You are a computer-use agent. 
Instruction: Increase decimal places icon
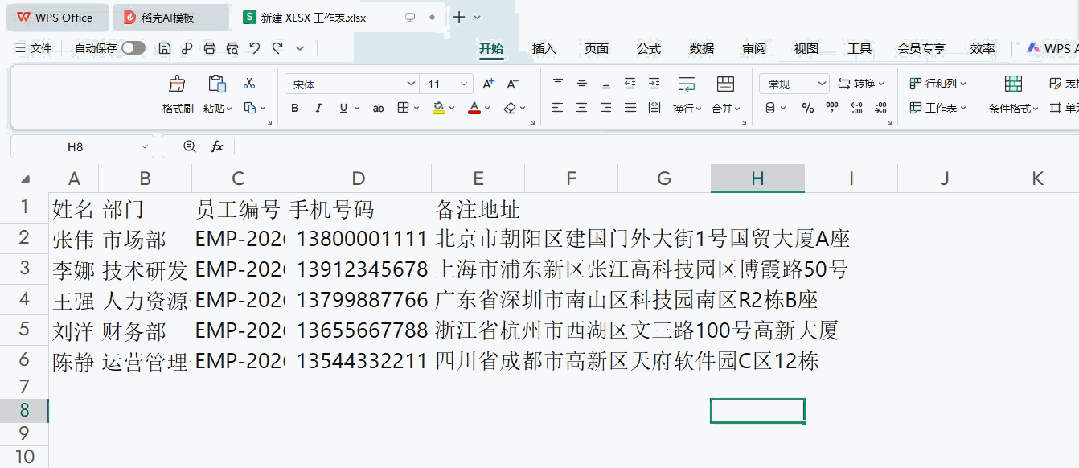(x=857, y=107)
